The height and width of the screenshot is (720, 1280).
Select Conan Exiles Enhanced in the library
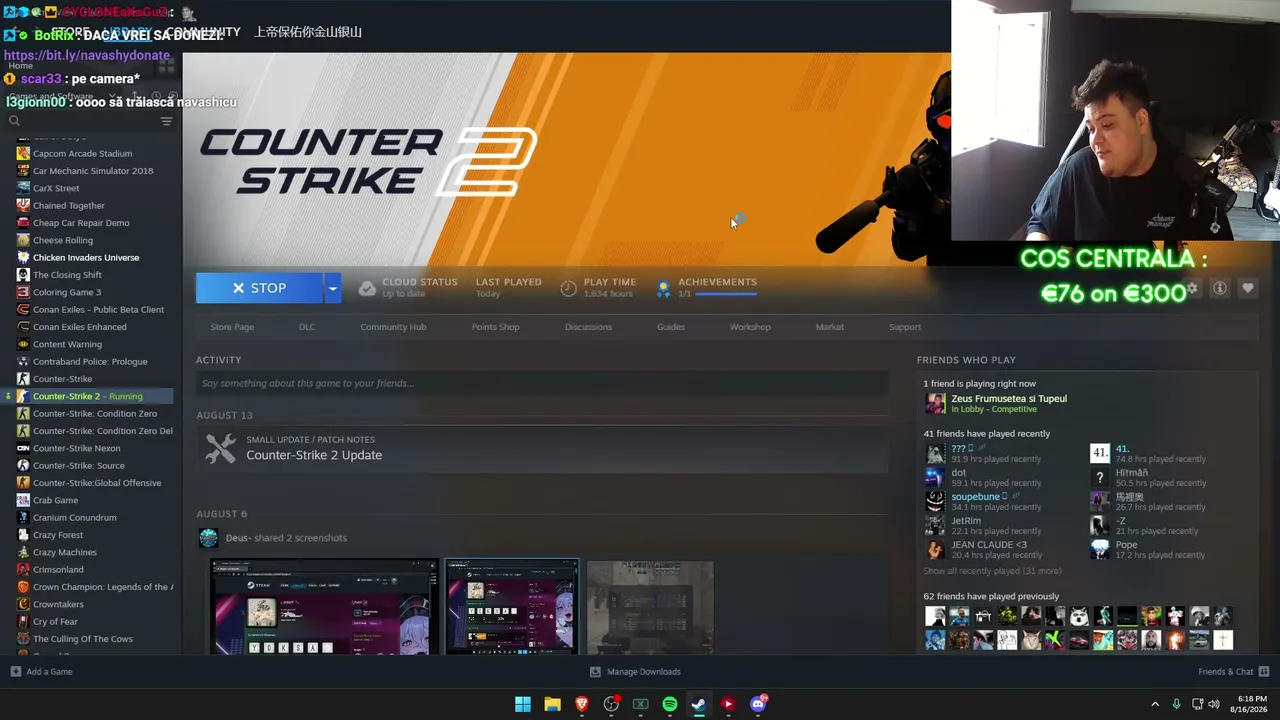tap(80, 327)
